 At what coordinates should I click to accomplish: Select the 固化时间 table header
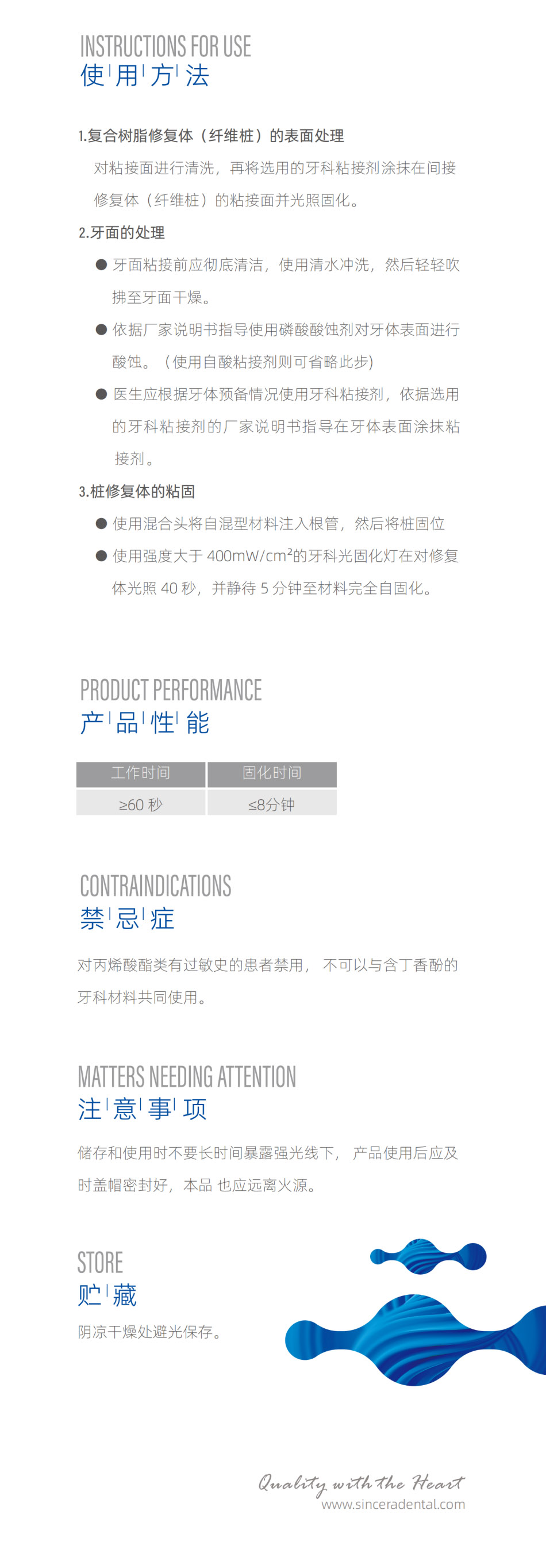[x=271, y=773]
